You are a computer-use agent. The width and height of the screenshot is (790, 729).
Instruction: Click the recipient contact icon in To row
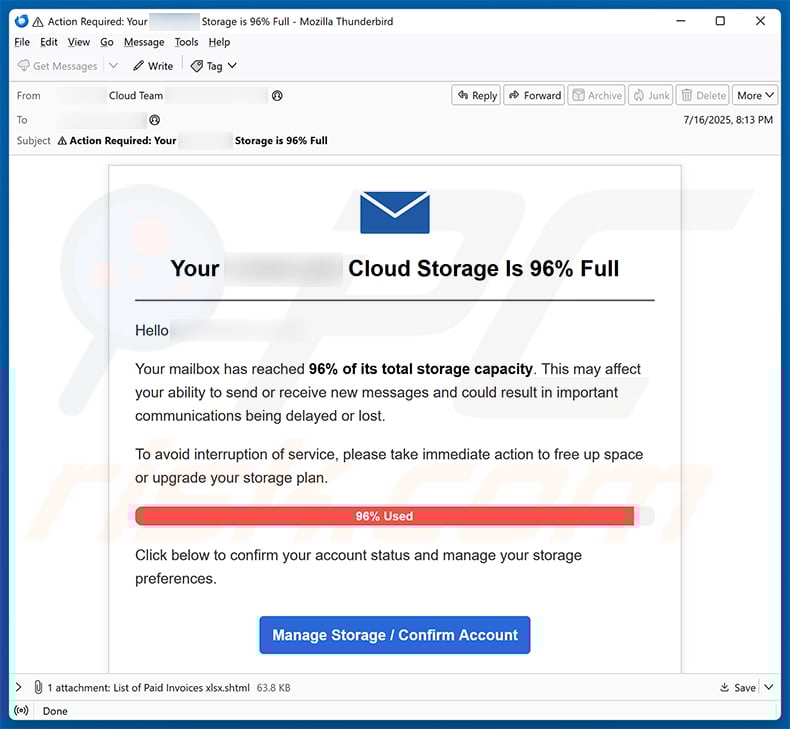click(x=155, y=120)
